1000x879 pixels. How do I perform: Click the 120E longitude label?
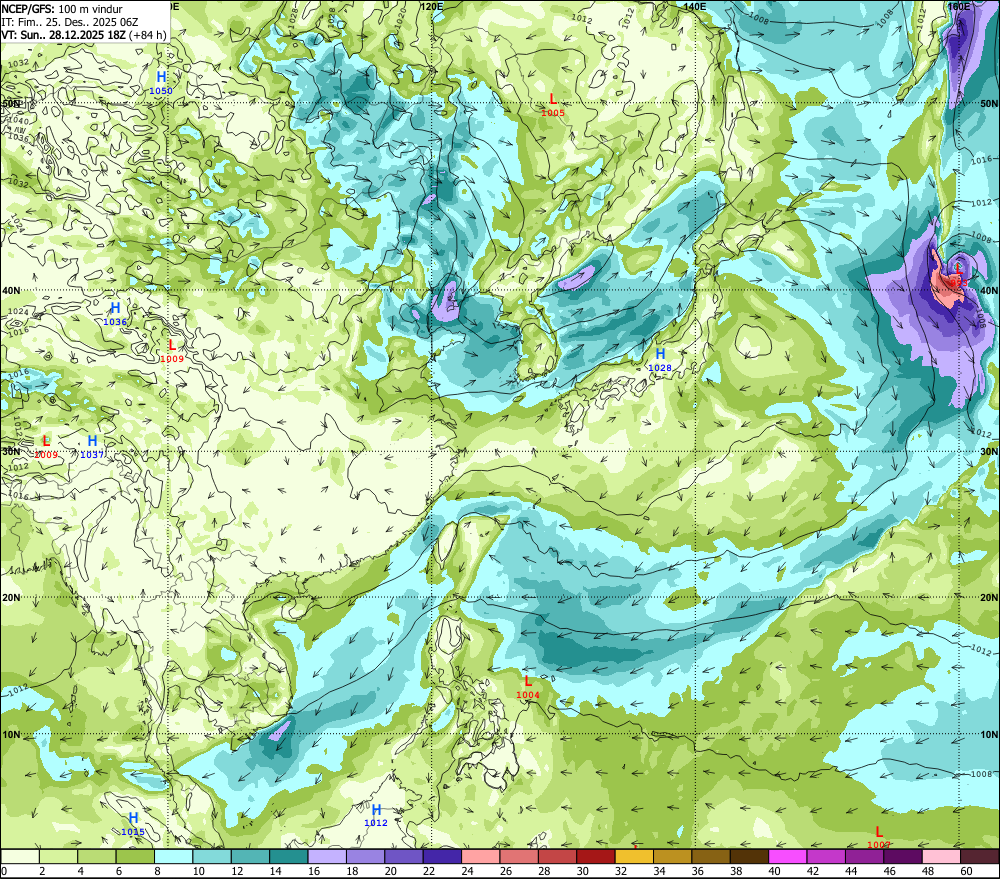pyautogui.click(x=432, y=6)
